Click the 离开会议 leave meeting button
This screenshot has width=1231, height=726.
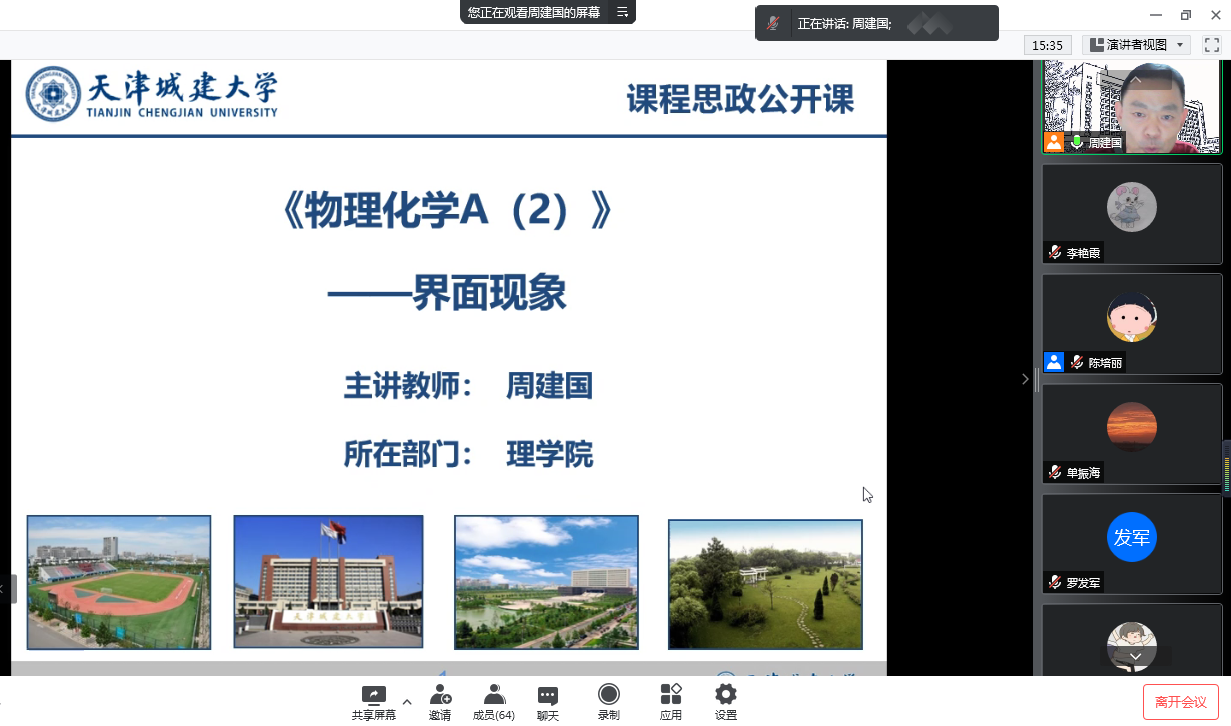point(1180,702)
